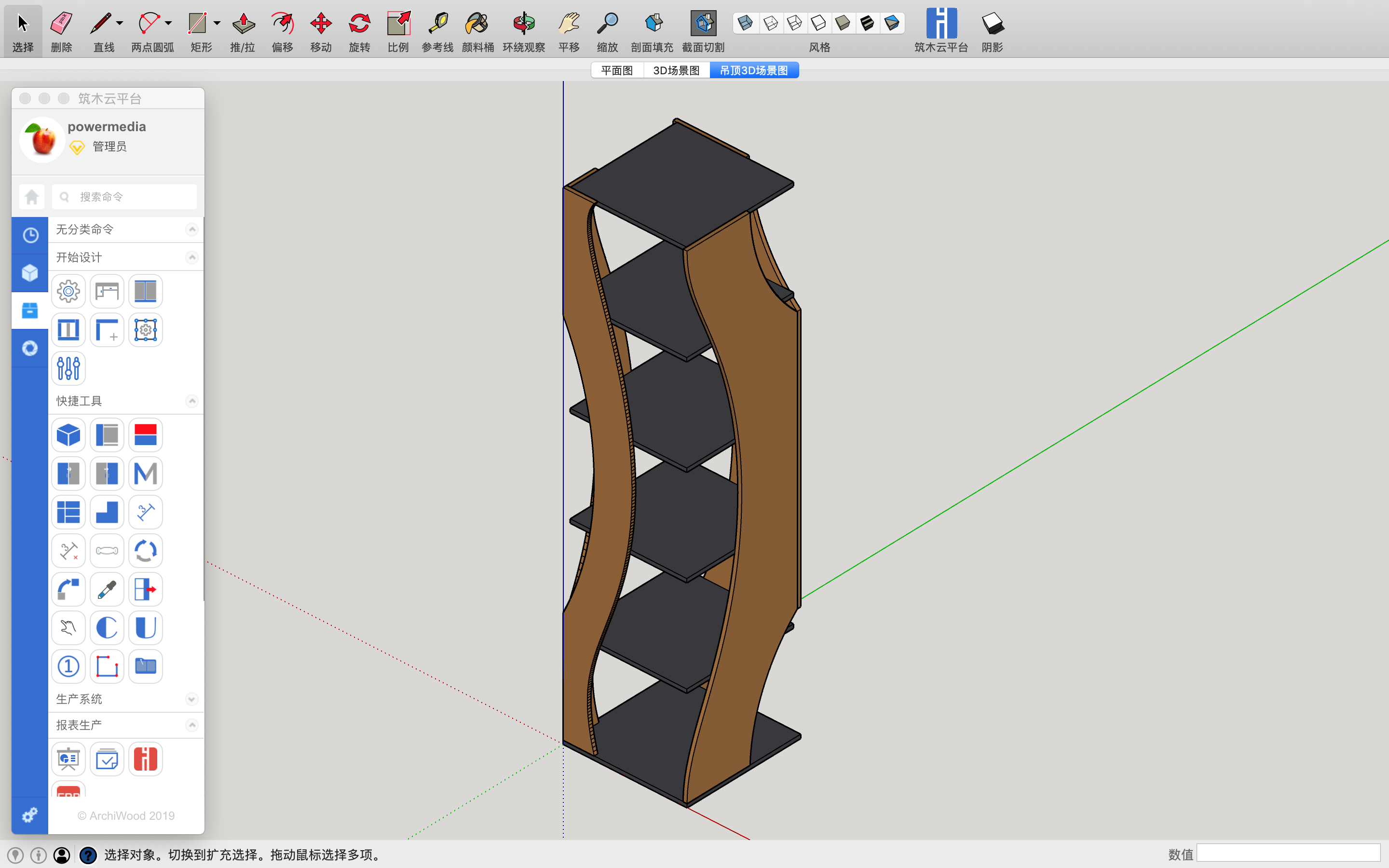Image resolution: width=1389 pixels, height=868 pixels.
Task: Click the home button in panel
Action: [31, 197]
